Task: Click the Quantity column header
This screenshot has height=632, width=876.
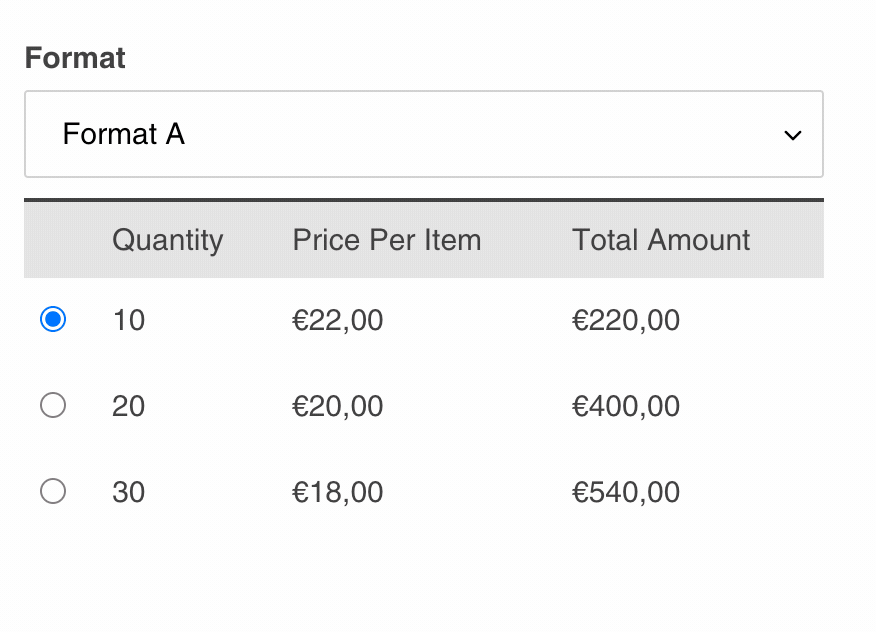Action: (167, 240)
